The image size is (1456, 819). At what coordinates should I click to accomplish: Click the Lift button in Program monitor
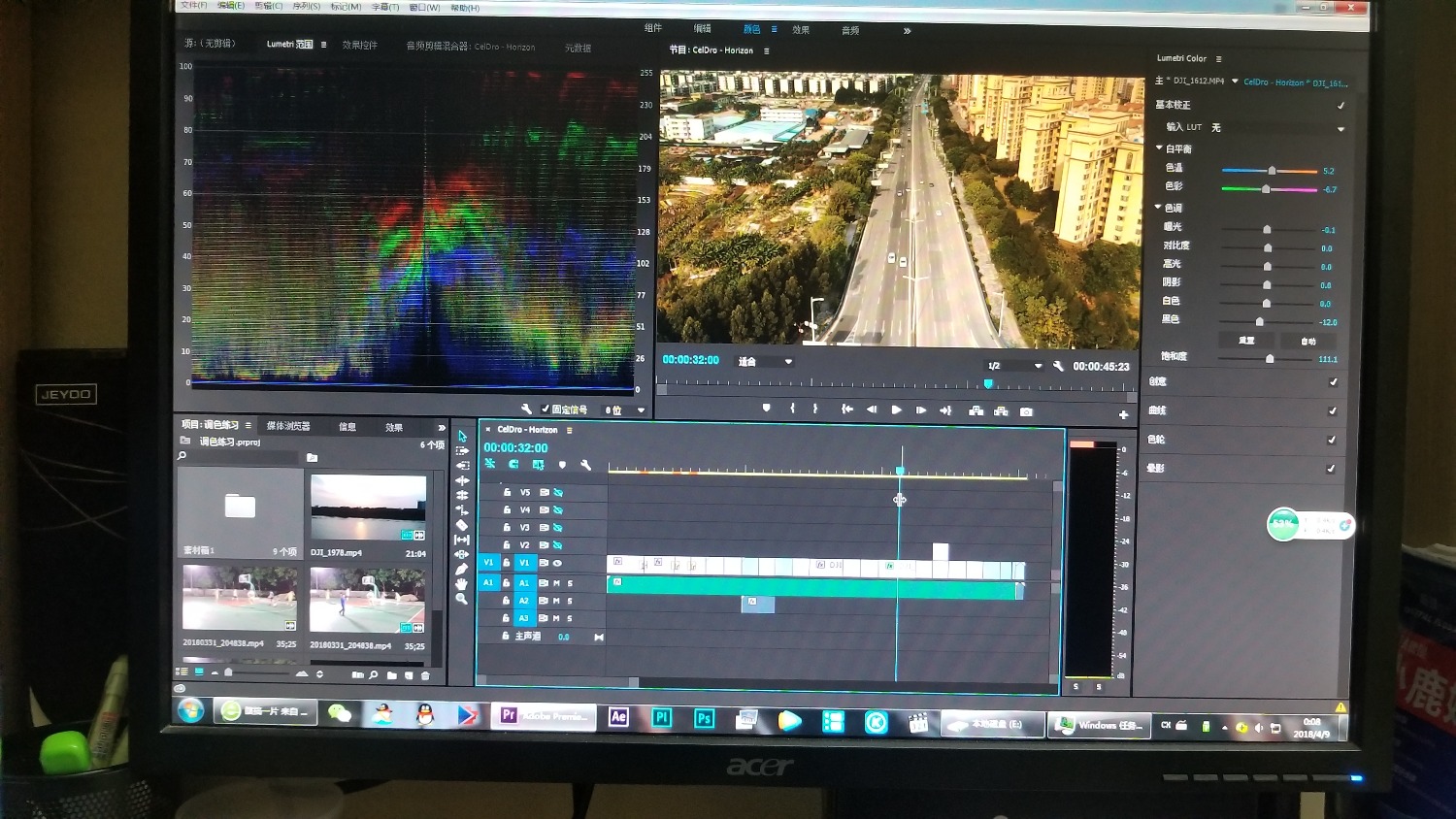pos(976,410)
